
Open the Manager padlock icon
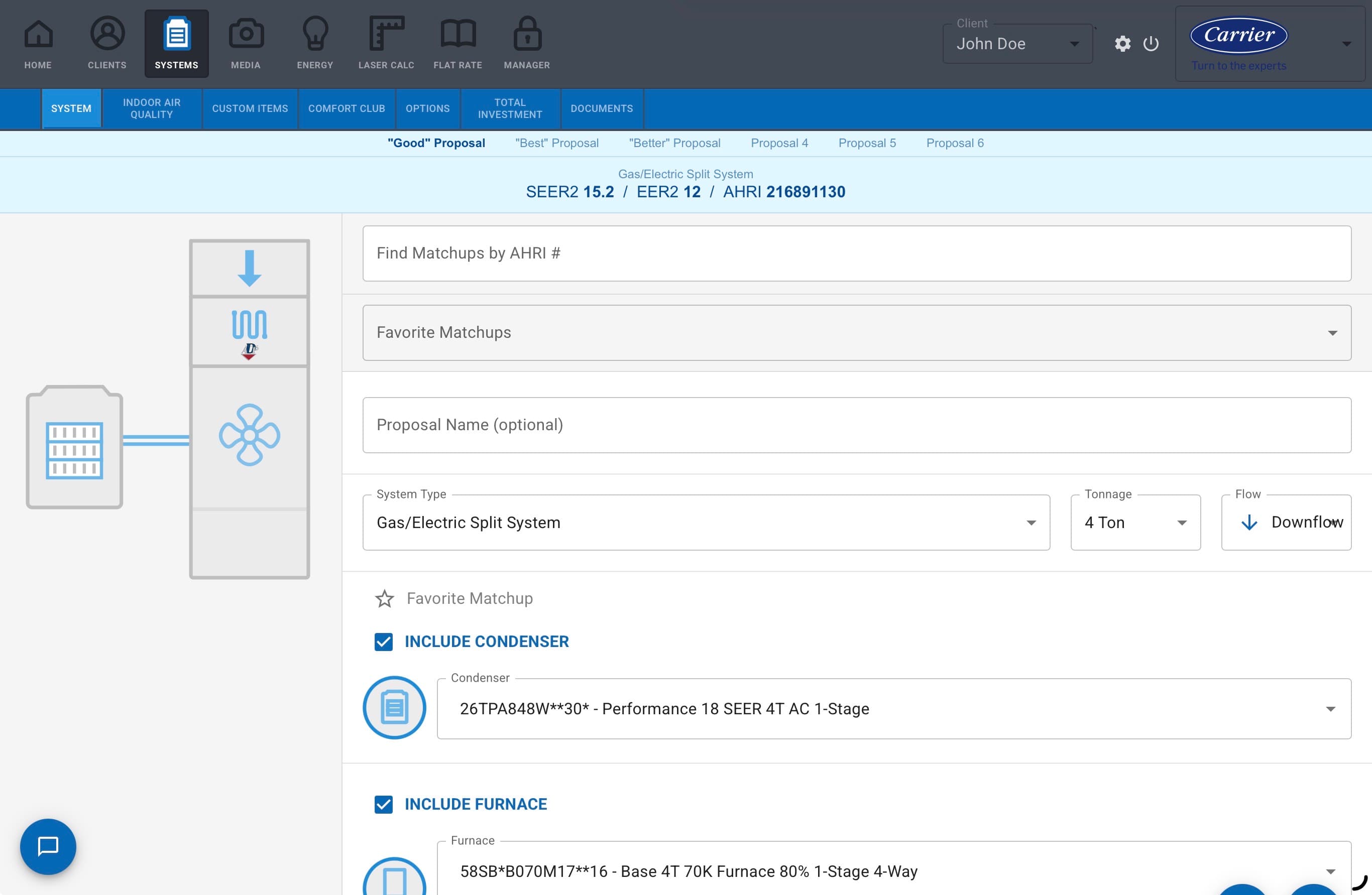click(x=527, y=34)
